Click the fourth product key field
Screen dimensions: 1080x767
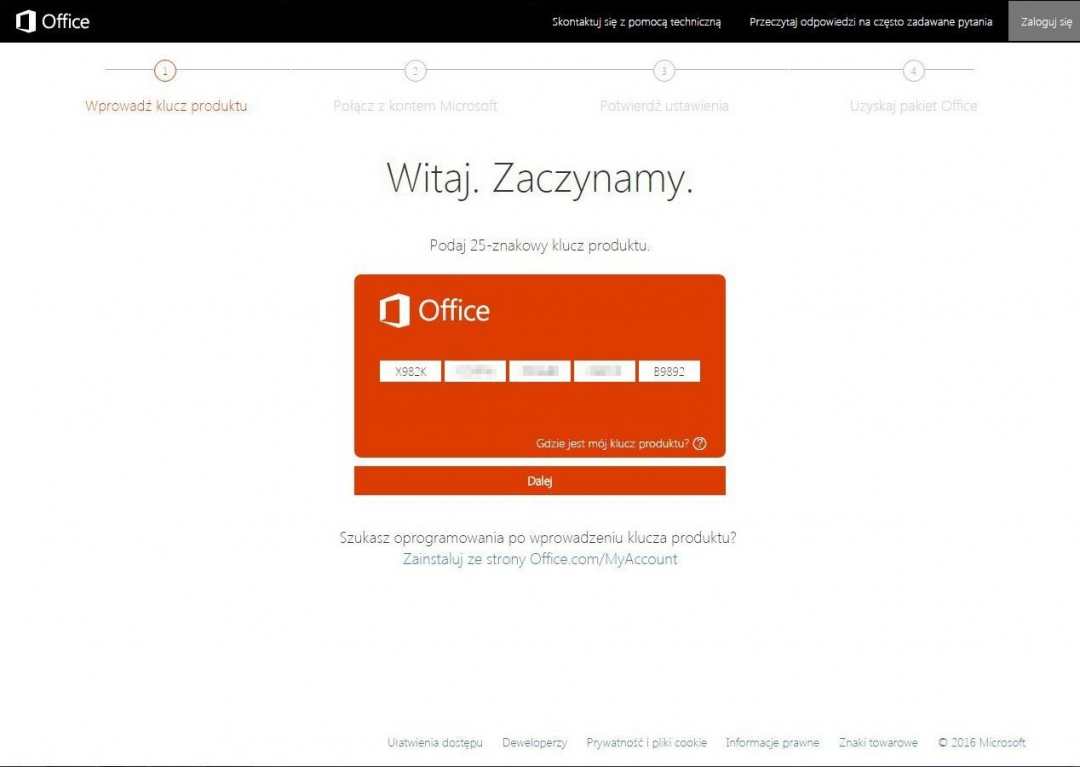604,371
